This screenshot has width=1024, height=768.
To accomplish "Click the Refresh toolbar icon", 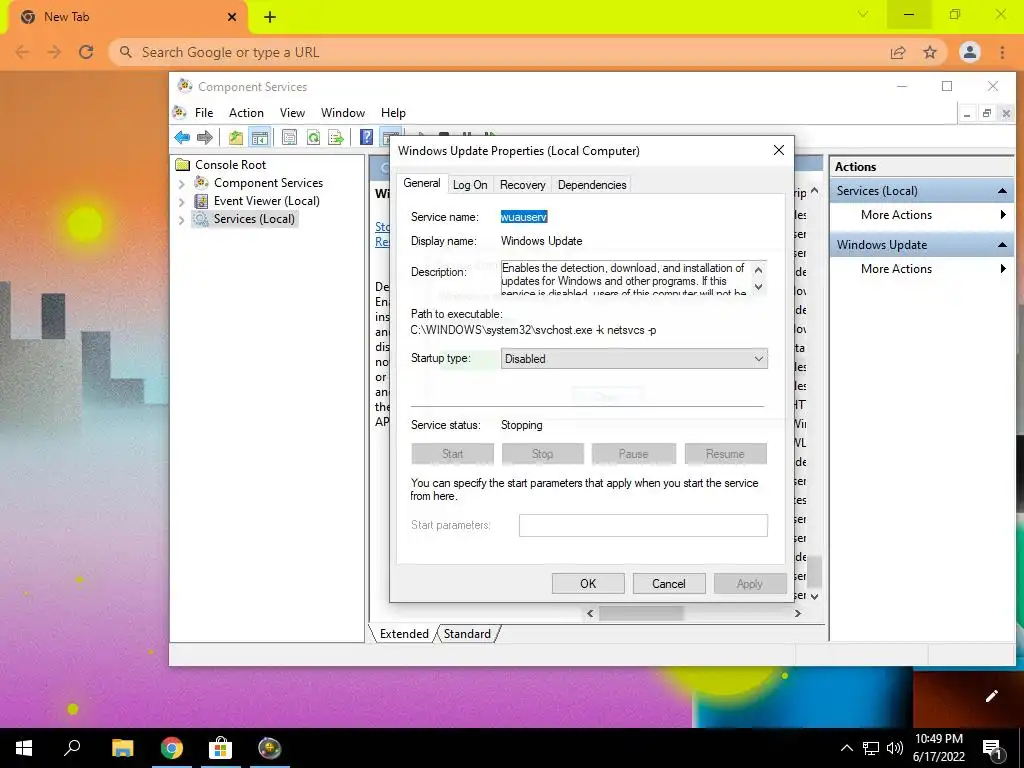I will point(313,137).
